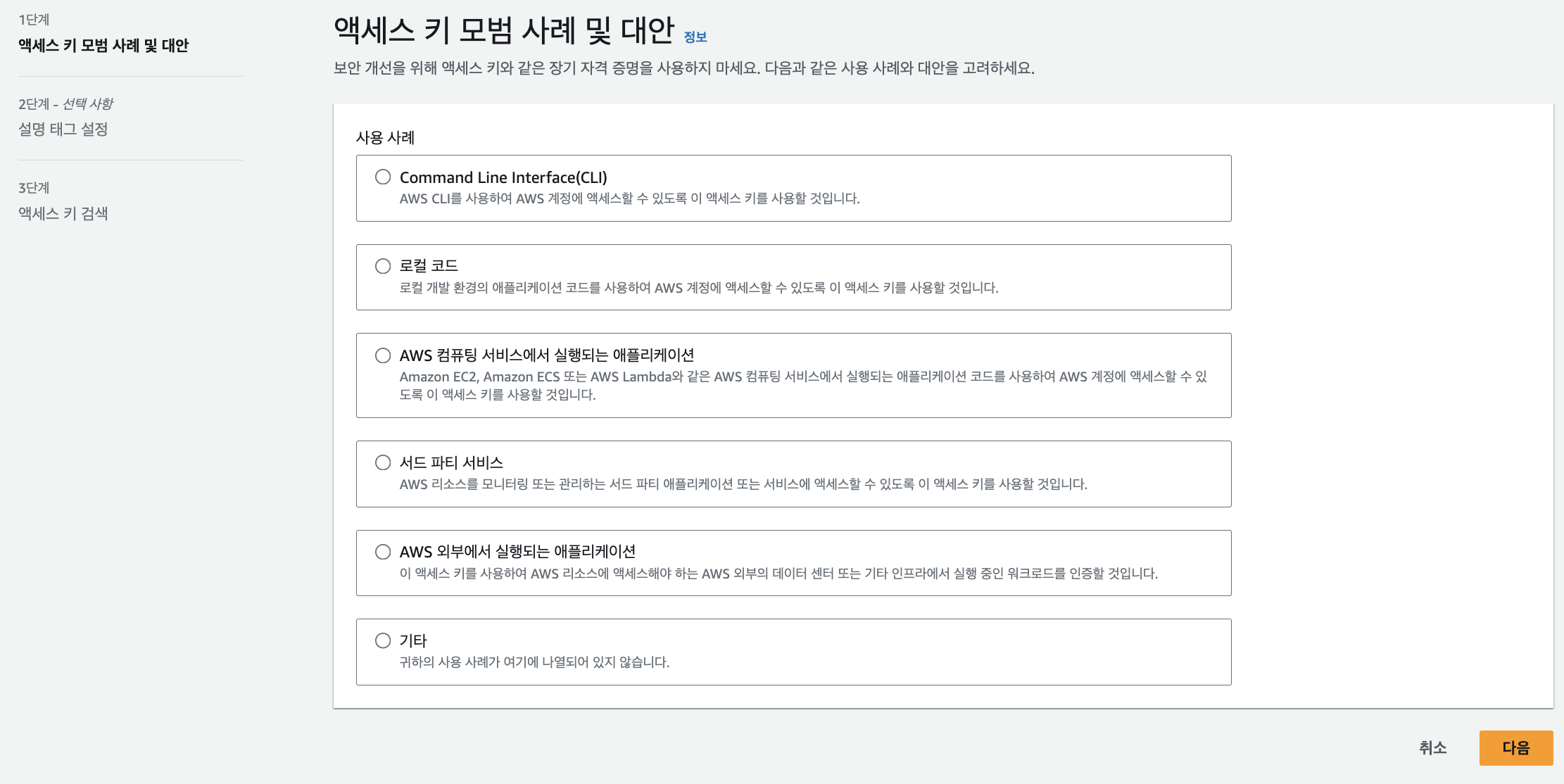
Task: Click description 귀하의 사용 사례가 여기에 나열되어 있지 않습니다
Action: [x=534, y=662]
